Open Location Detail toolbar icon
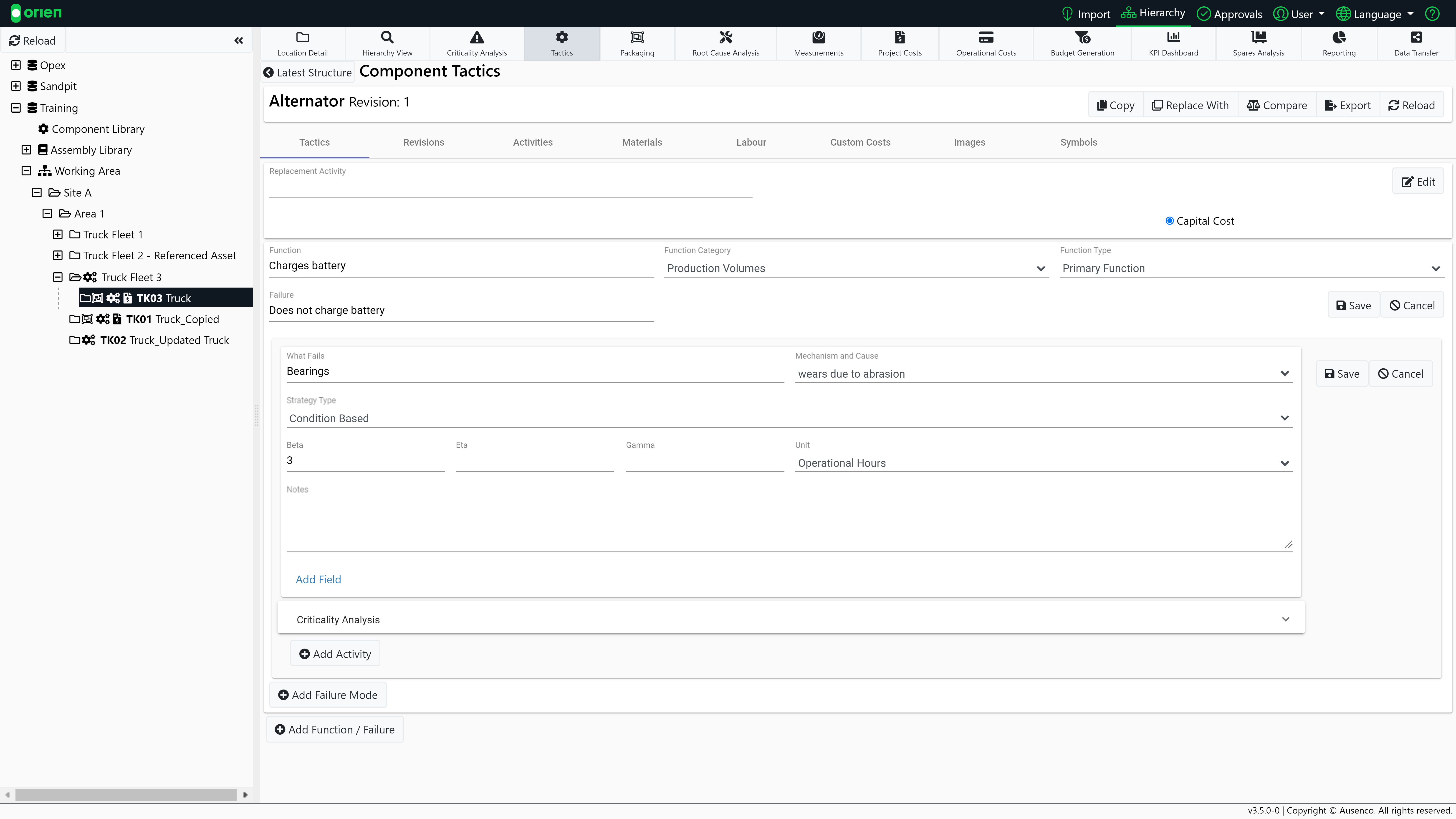Image resolution: width=1456 pixels, height=819 pixels. click(302, 37)
